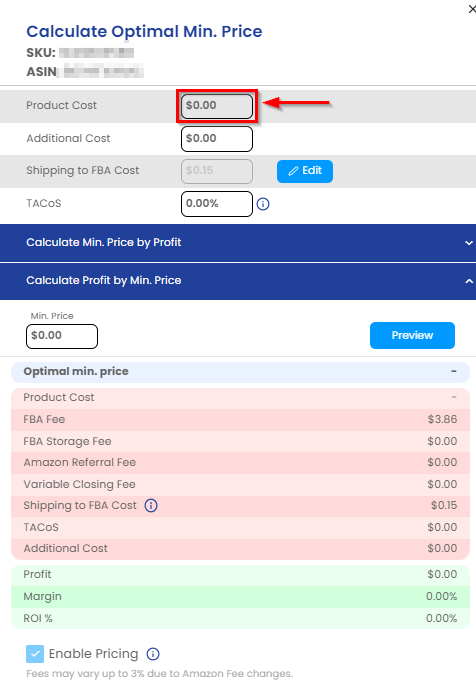This screenshot has height=688, width=476.
Task: Focus the Product Cost input field
Action: 217,106
